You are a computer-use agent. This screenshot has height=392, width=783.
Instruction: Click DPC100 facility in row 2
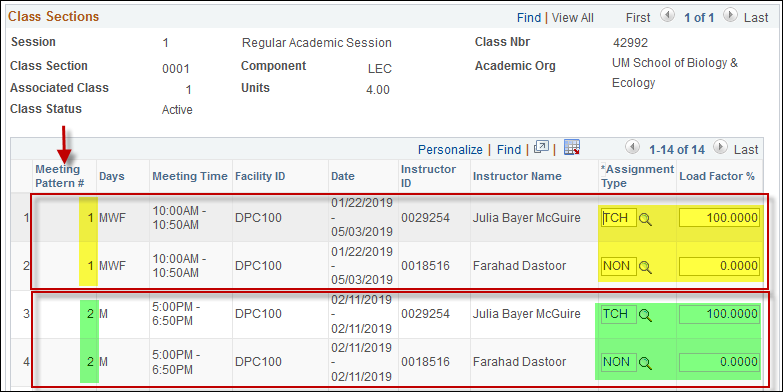click(x=258, y=266)
